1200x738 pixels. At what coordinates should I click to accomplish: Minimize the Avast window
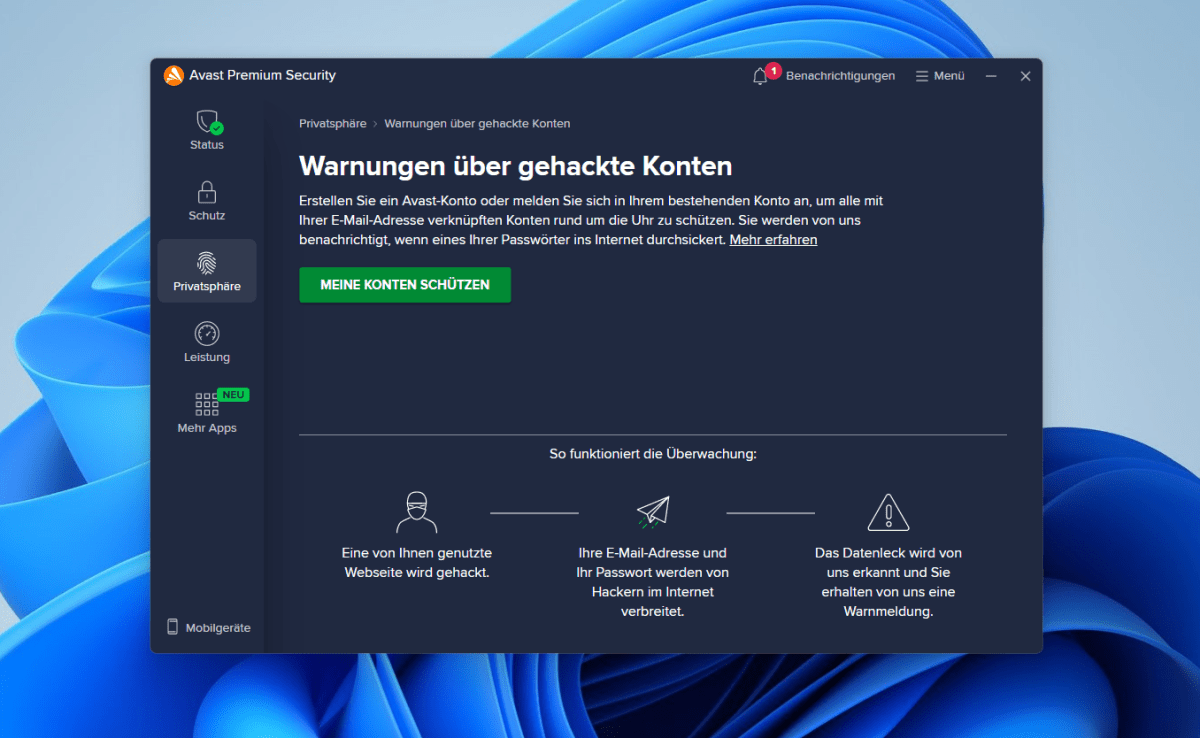pos(991,76)
